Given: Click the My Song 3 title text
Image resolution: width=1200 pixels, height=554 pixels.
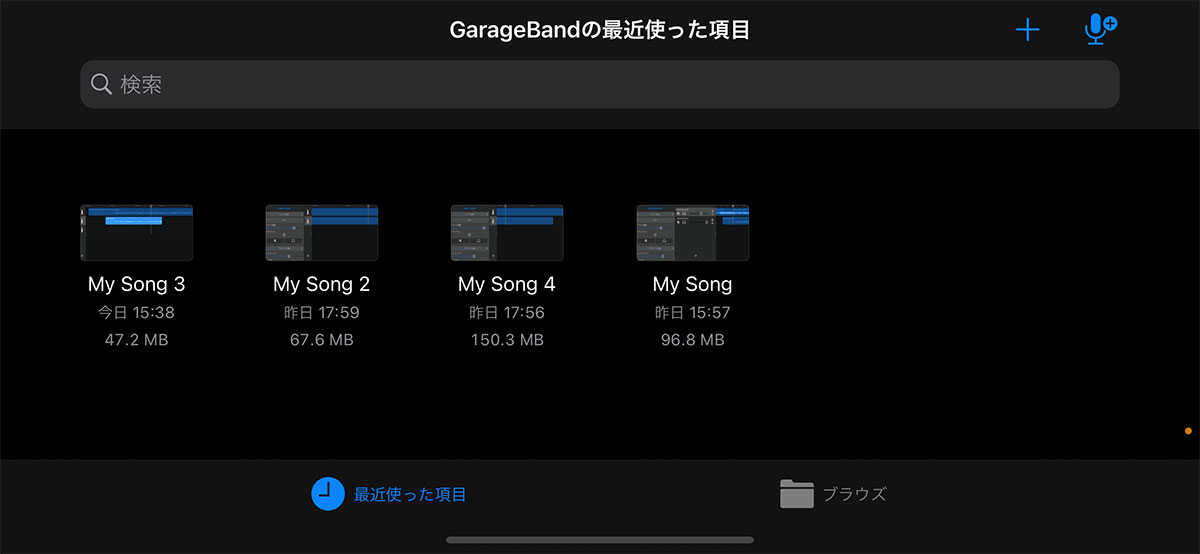Looking at the screenshot, I should pyautogui.click(x=136, y=284).
